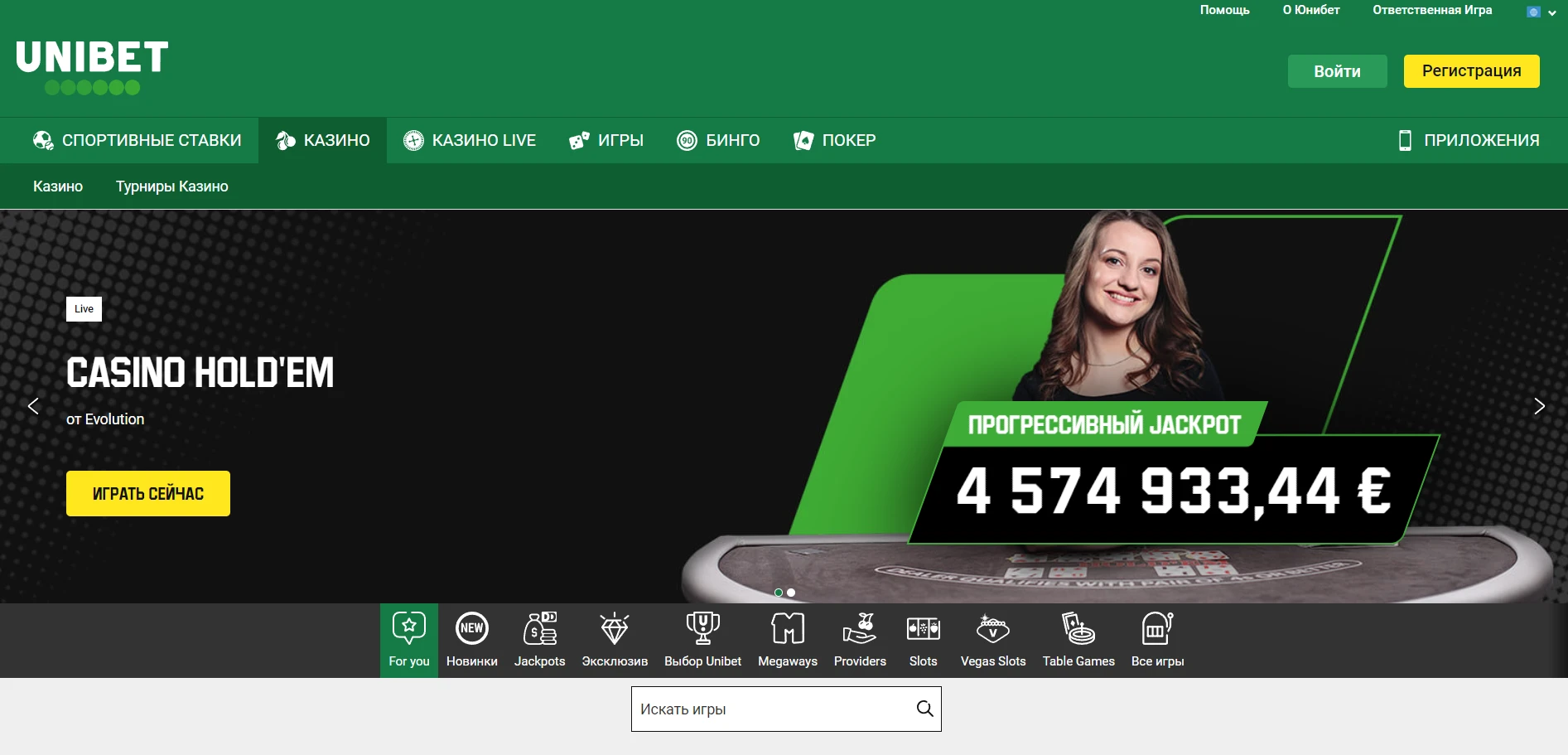This screenshot has width=1568, height=755.
Task: Open the Выбор Unibet trophy category
Action: coord(702,641)
